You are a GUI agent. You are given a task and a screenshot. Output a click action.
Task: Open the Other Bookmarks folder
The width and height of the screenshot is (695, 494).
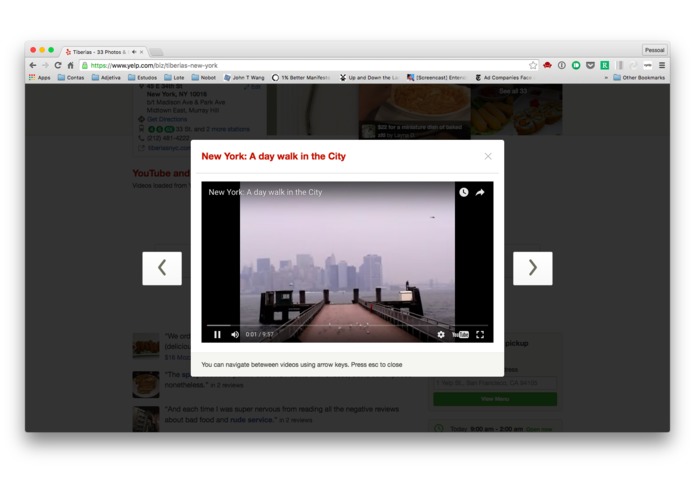pos(639,78)
